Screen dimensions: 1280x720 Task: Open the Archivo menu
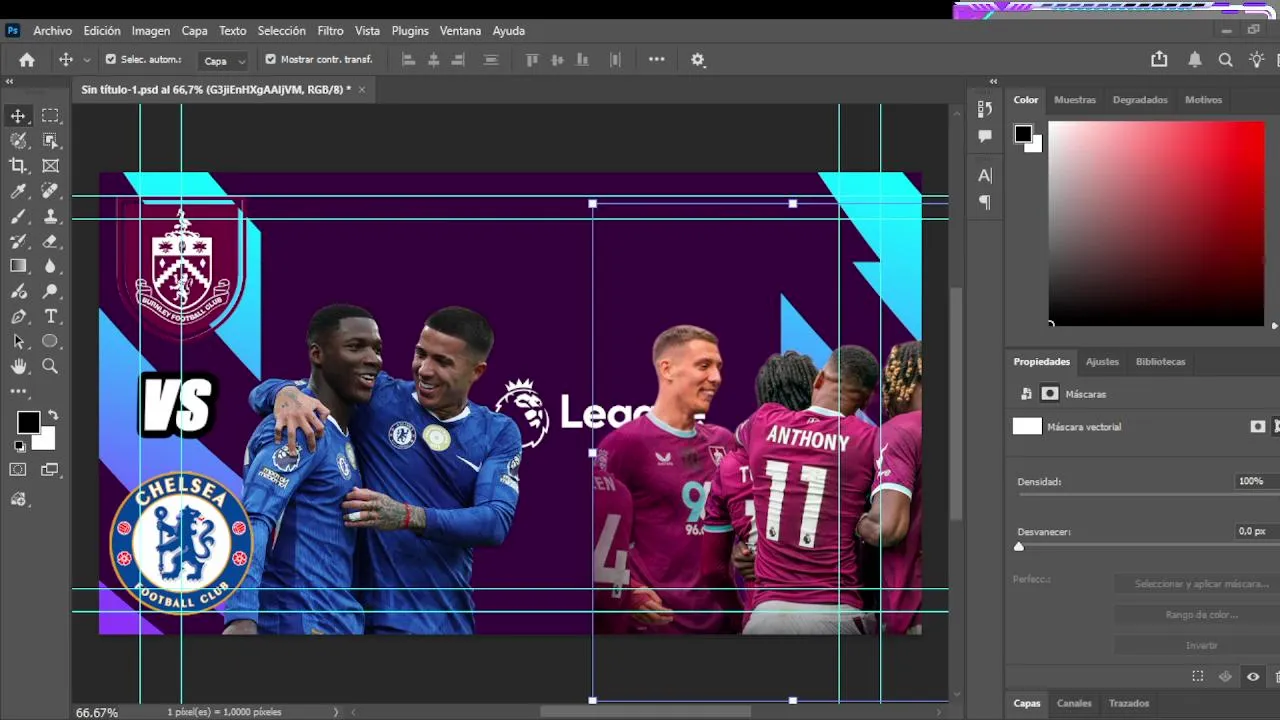coord(53,31)
